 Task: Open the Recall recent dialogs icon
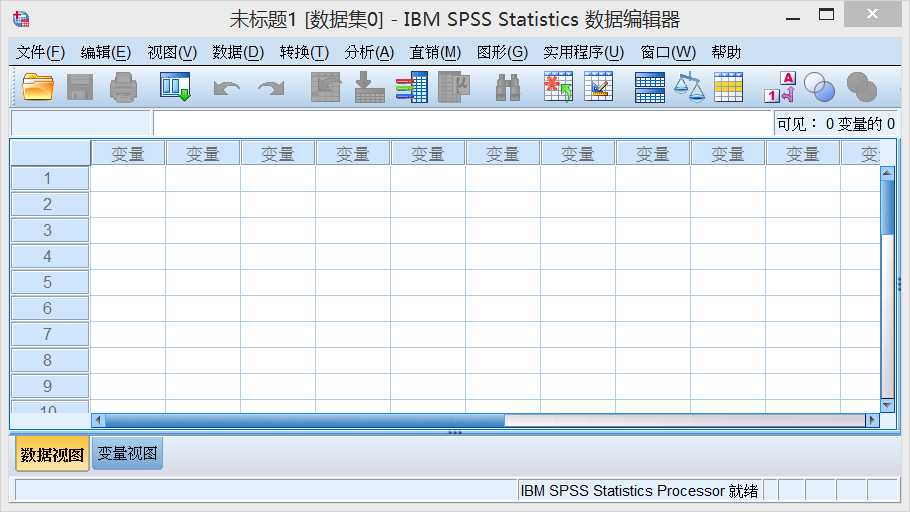coord(175,87)
